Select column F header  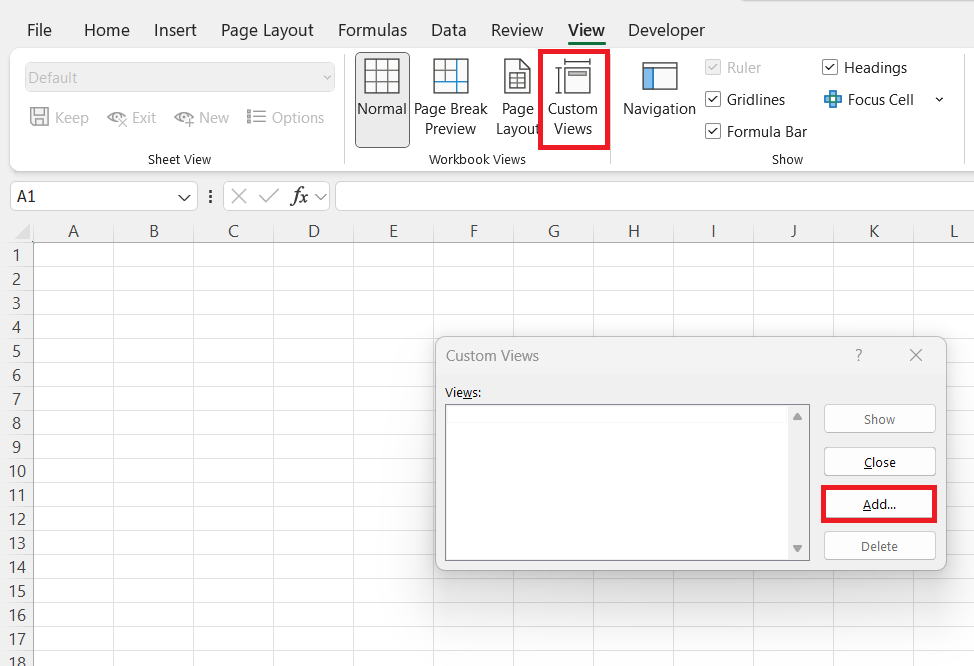coord(474,232)
